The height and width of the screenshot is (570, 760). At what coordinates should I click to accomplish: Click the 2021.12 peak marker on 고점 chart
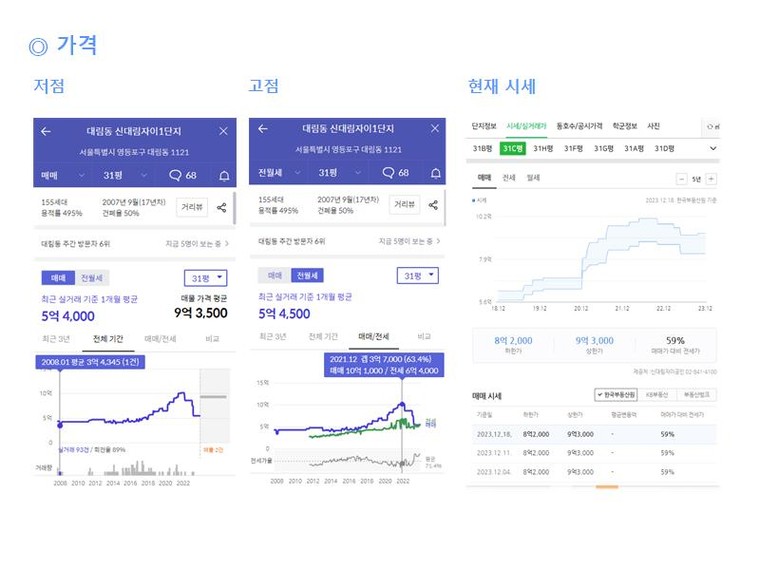point(402,404)
